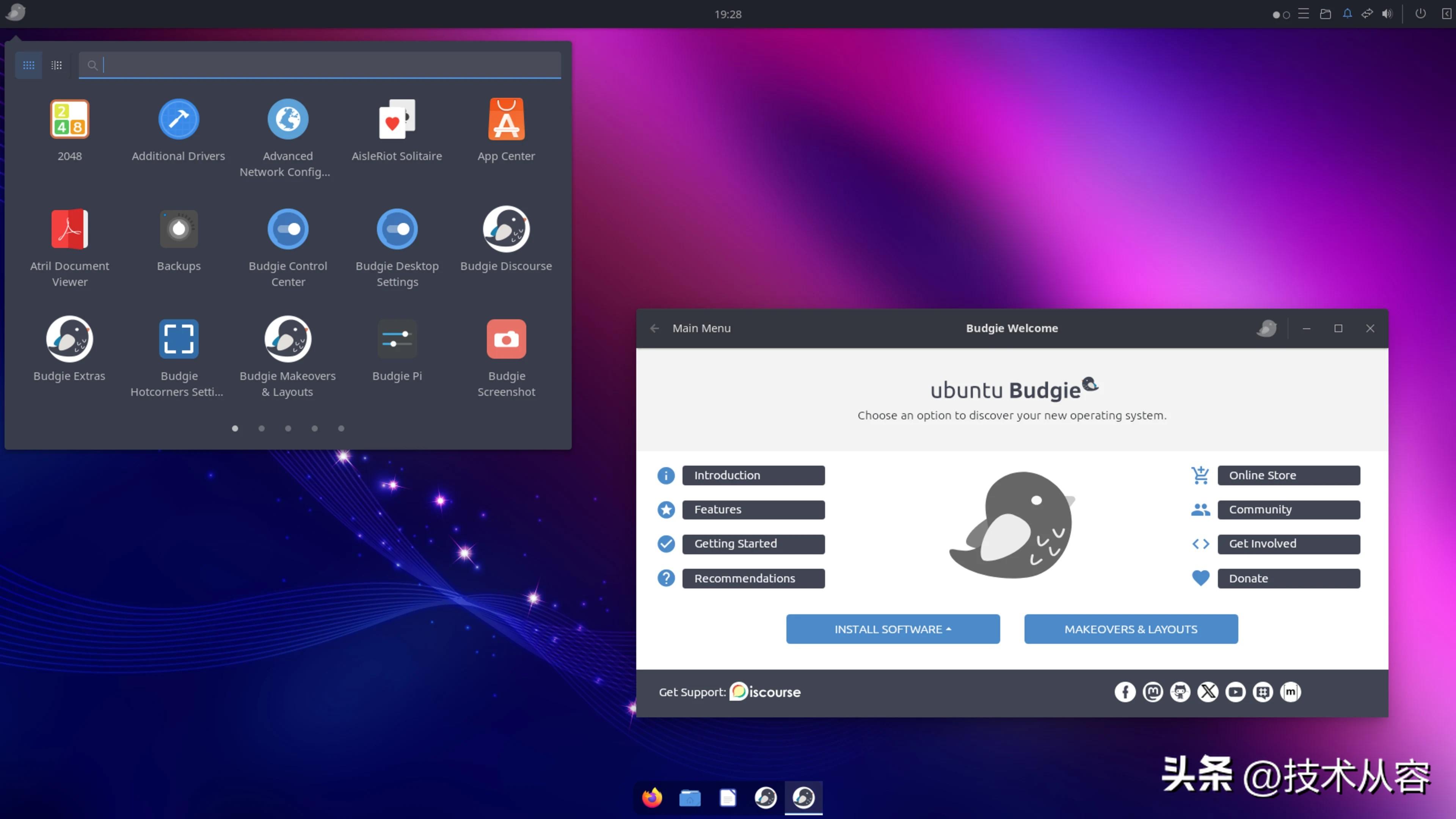Open Getting Started section

pos(753,544)
